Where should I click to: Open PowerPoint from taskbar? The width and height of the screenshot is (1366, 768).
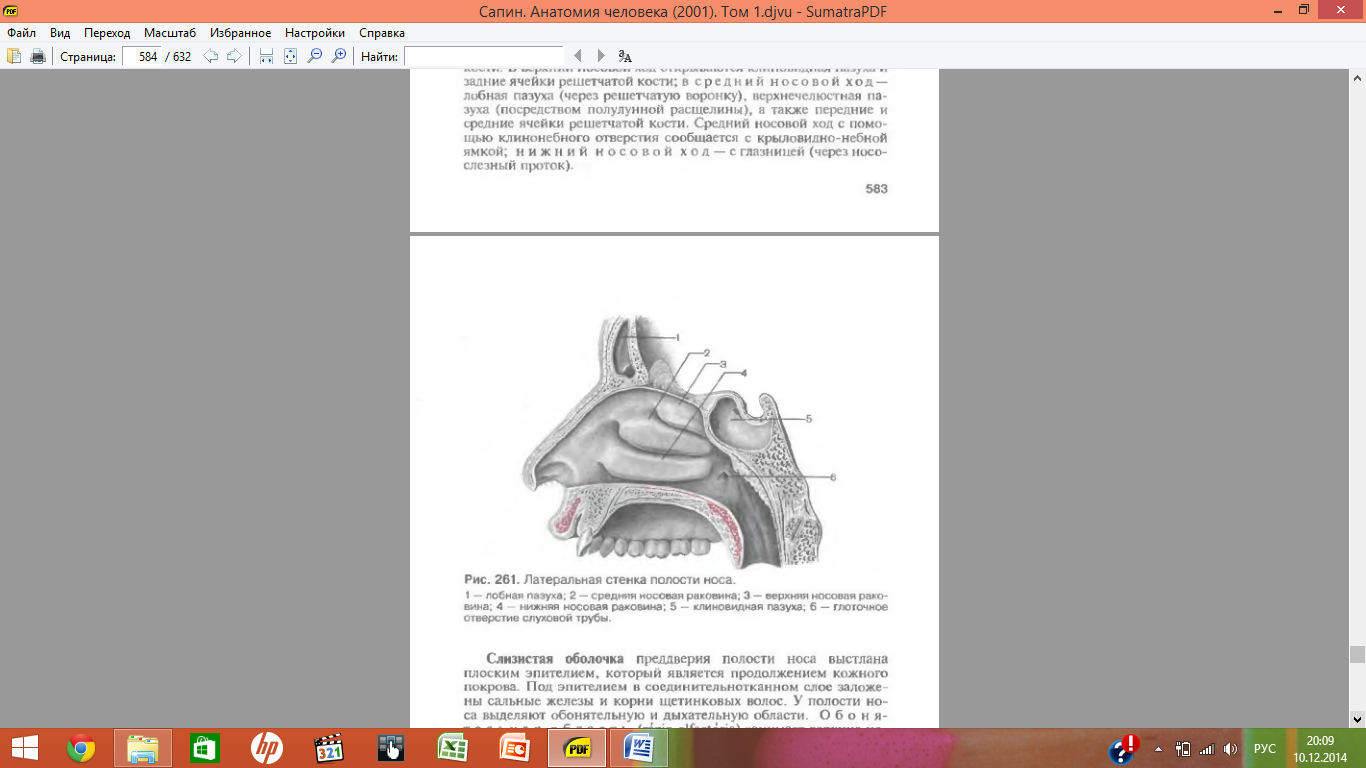point(515,747)
